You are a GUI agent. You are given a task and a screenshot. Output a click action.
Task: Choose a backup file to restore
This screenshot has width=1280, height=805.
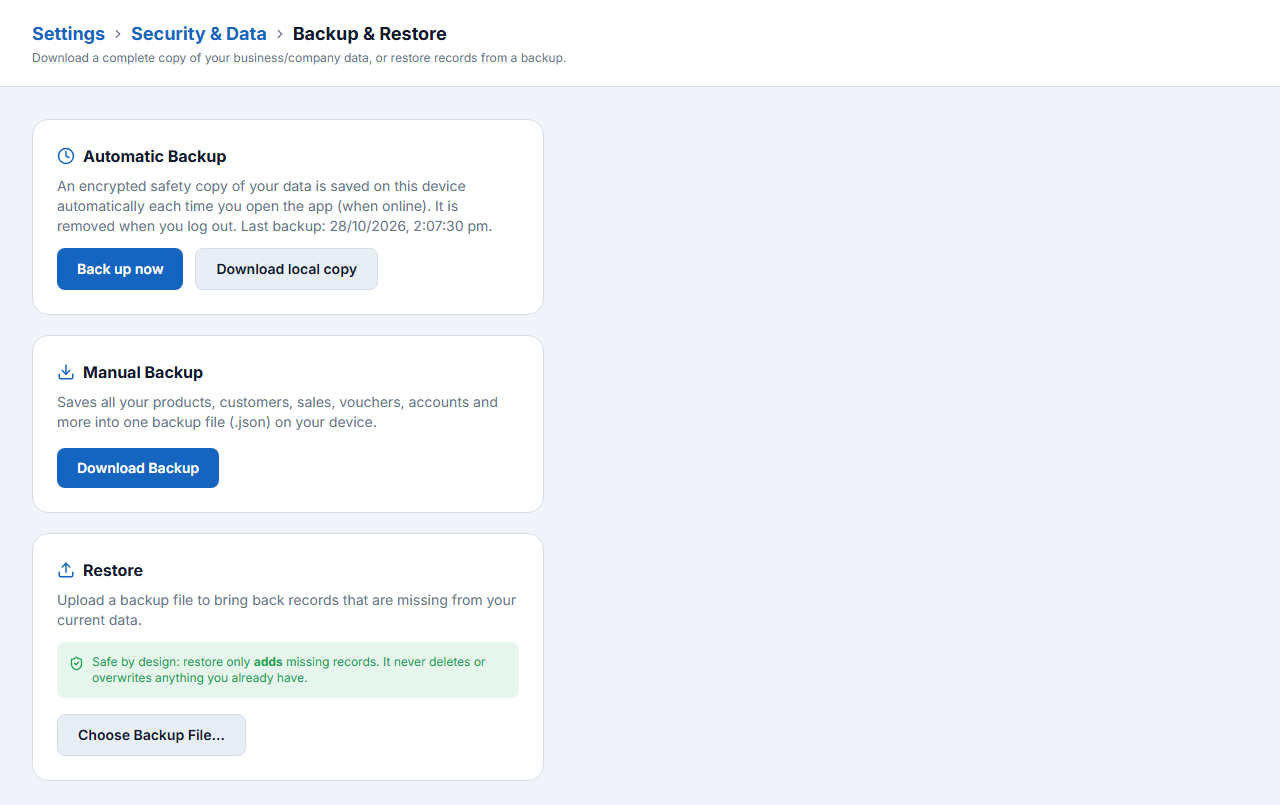coord(151,735)
